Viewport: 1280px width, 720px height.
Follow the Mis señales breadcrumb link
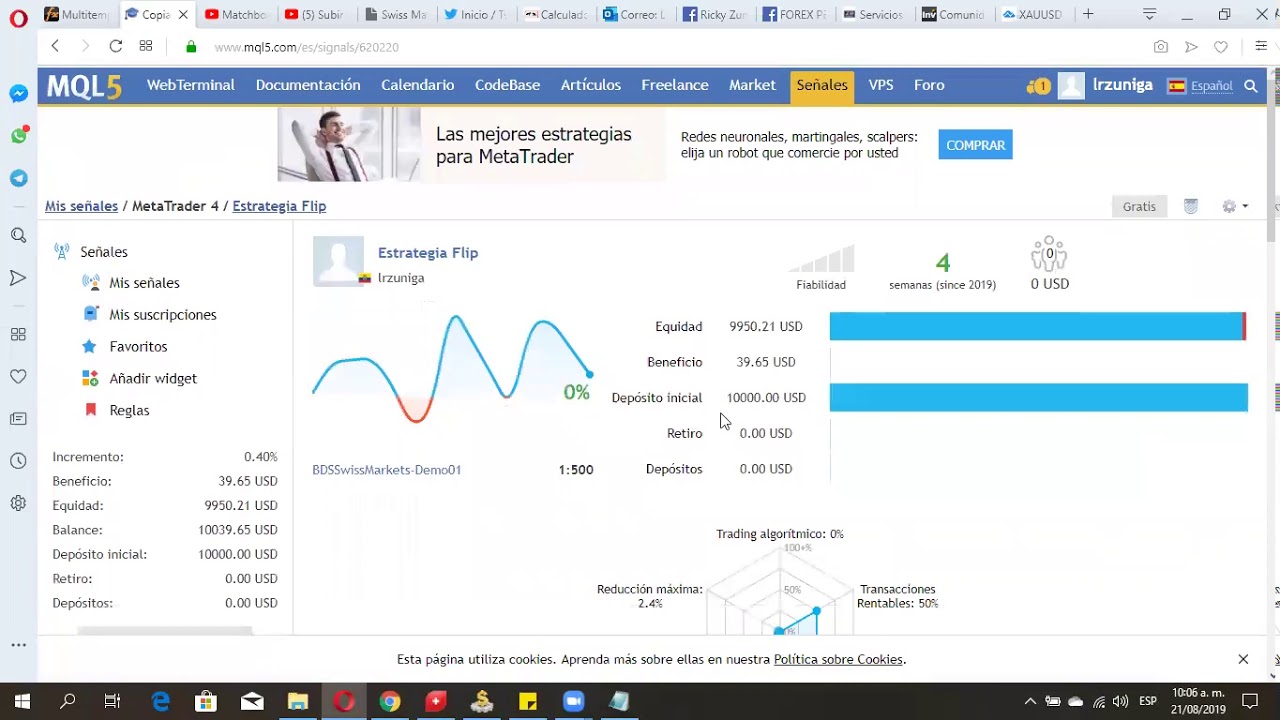[81, 206]
